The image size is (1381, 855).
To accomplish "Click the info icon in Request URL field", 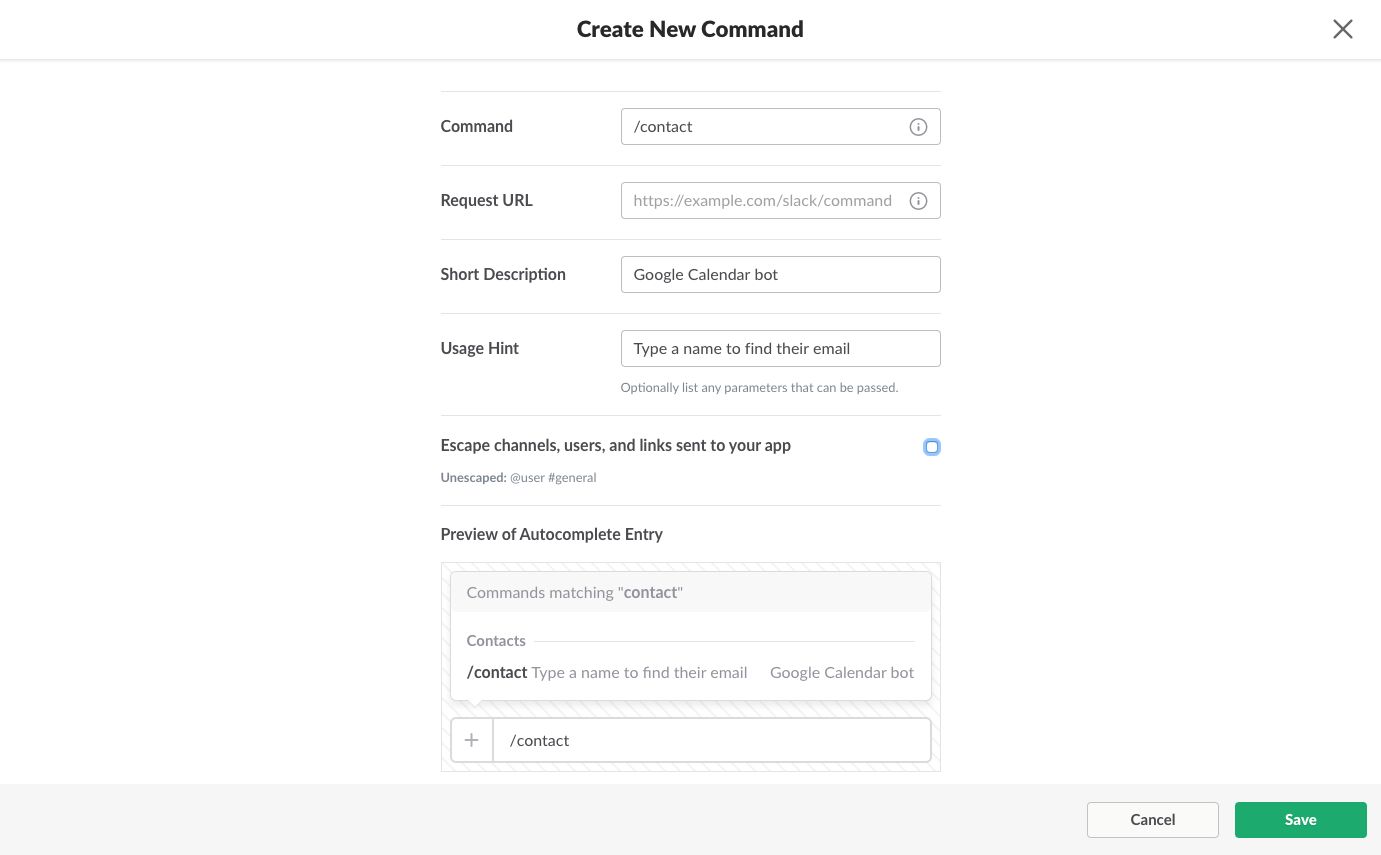I will [918, 201].
